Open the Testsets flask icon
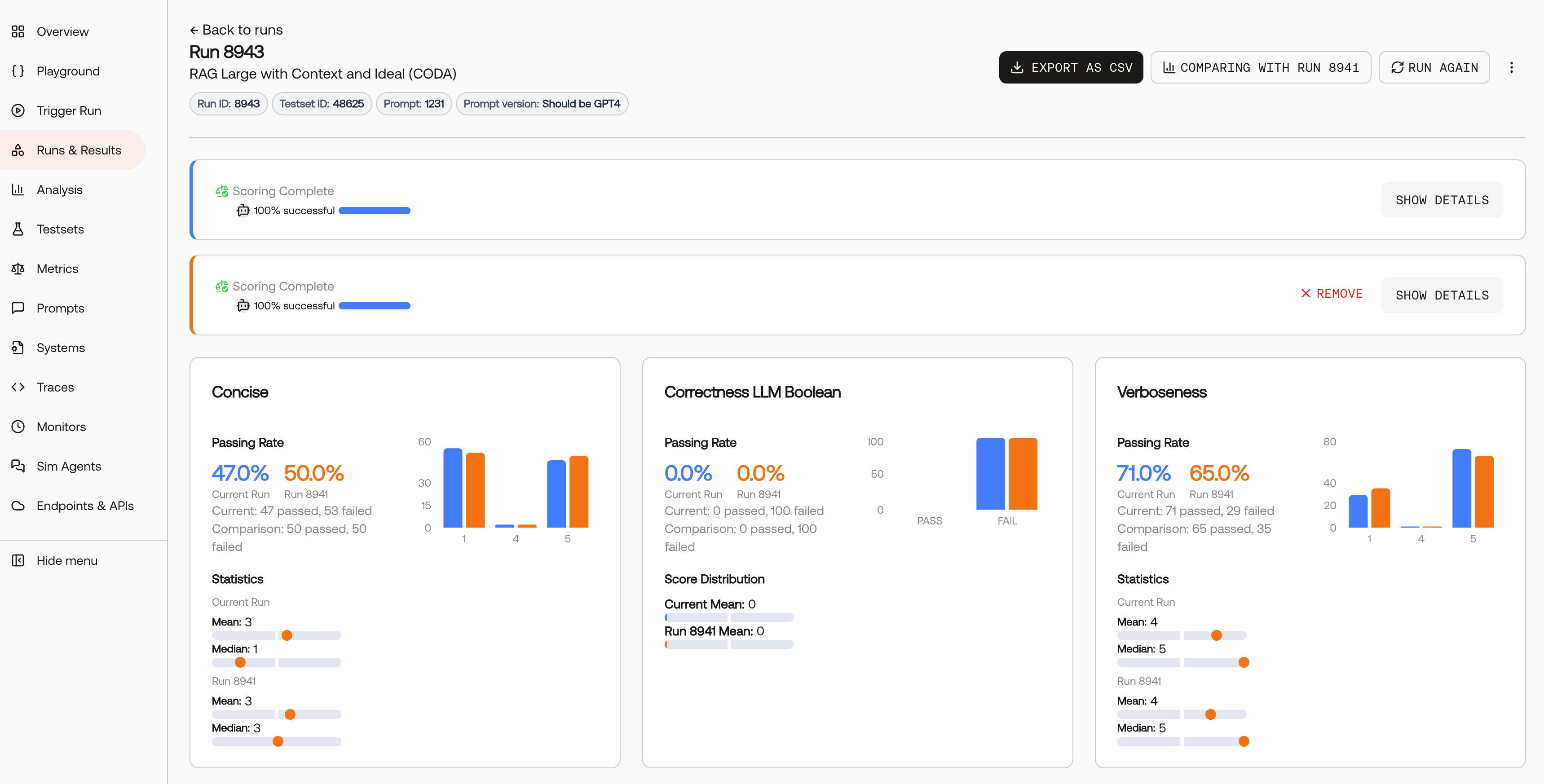 (x=18, y=229)
